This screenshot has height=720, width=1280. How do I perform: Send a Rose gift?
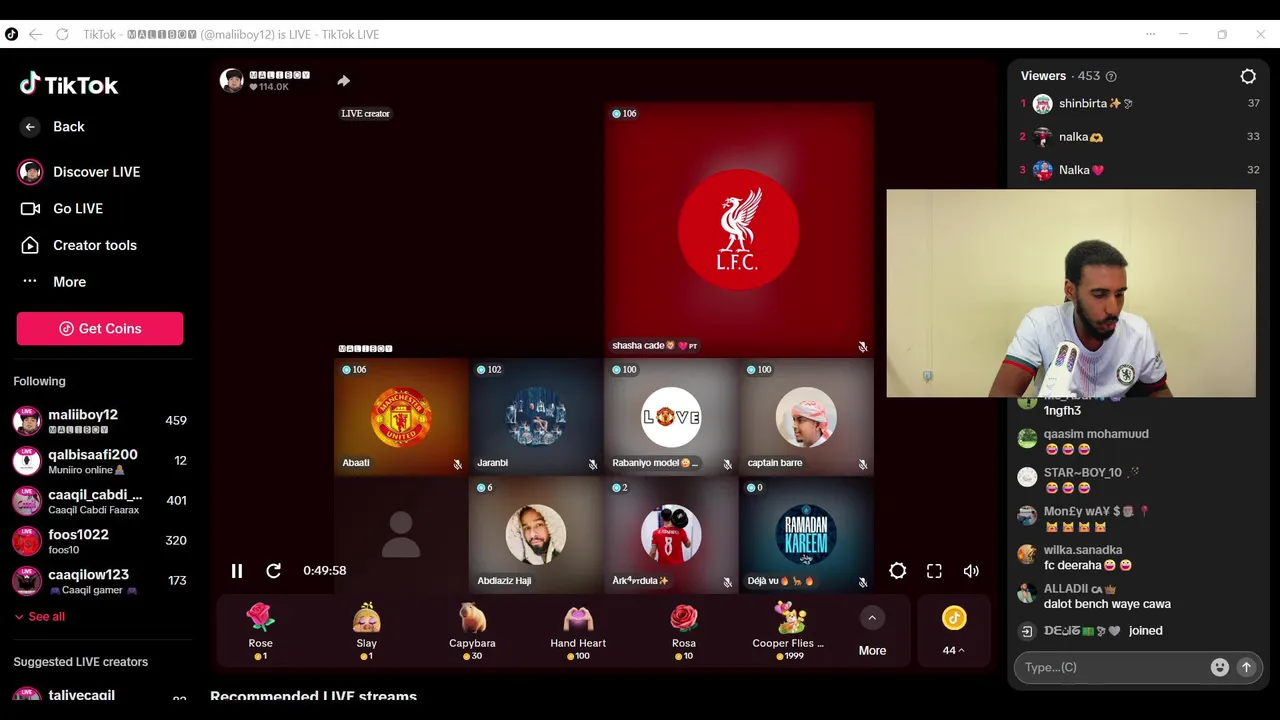[x=261, y=631]
